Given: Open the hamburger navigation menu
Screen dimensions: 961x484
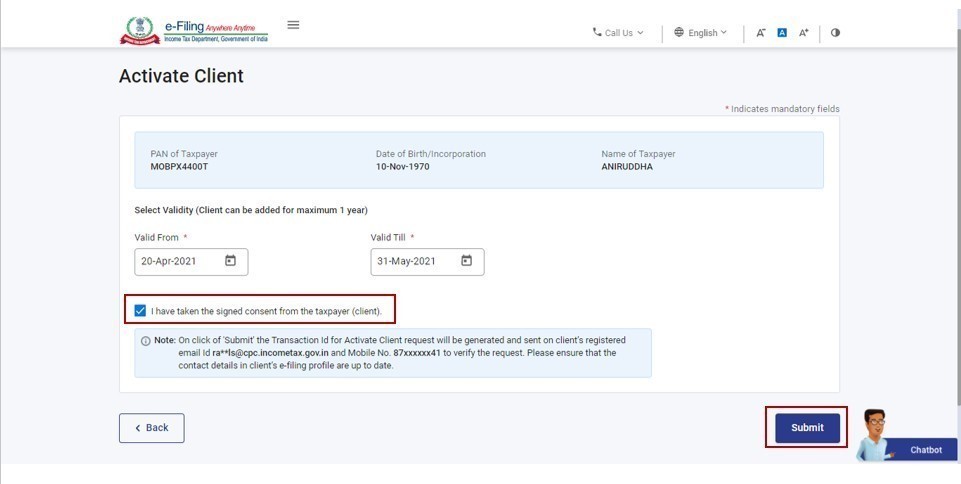Looking at the screenshot, I should coord(293,25).
